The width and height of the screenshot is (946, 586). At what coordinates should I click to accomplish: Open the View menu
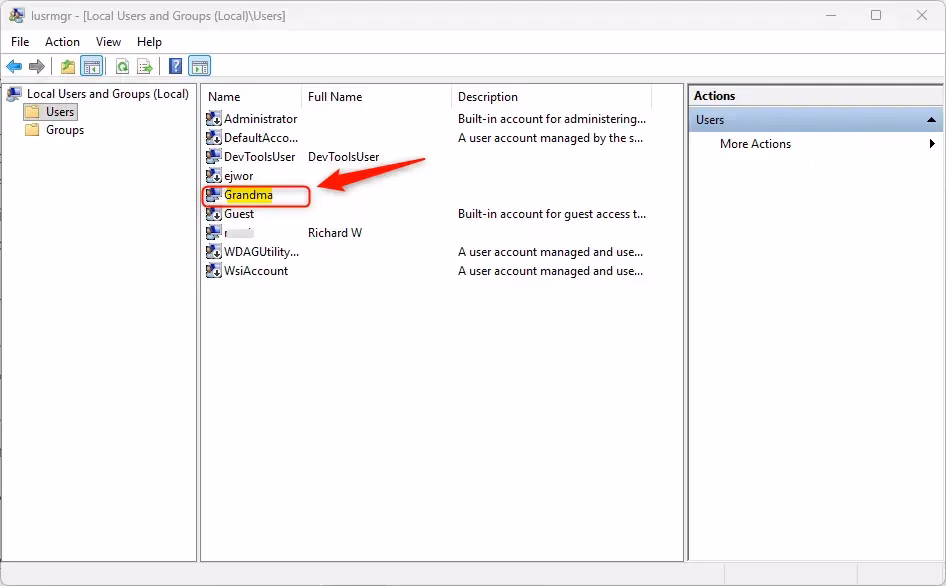tap(108, 42)
